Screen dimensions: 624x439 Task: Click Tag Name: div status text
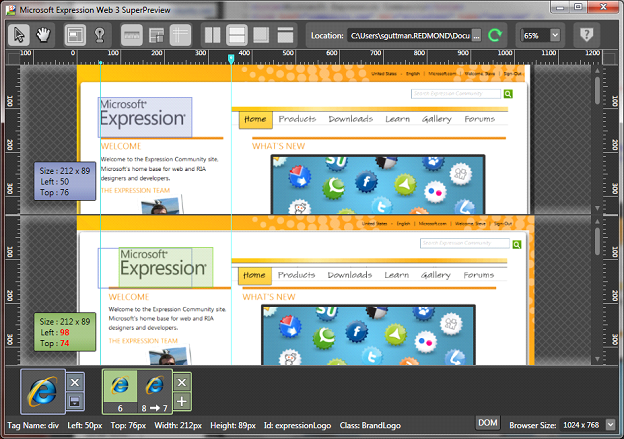(33, 425)
